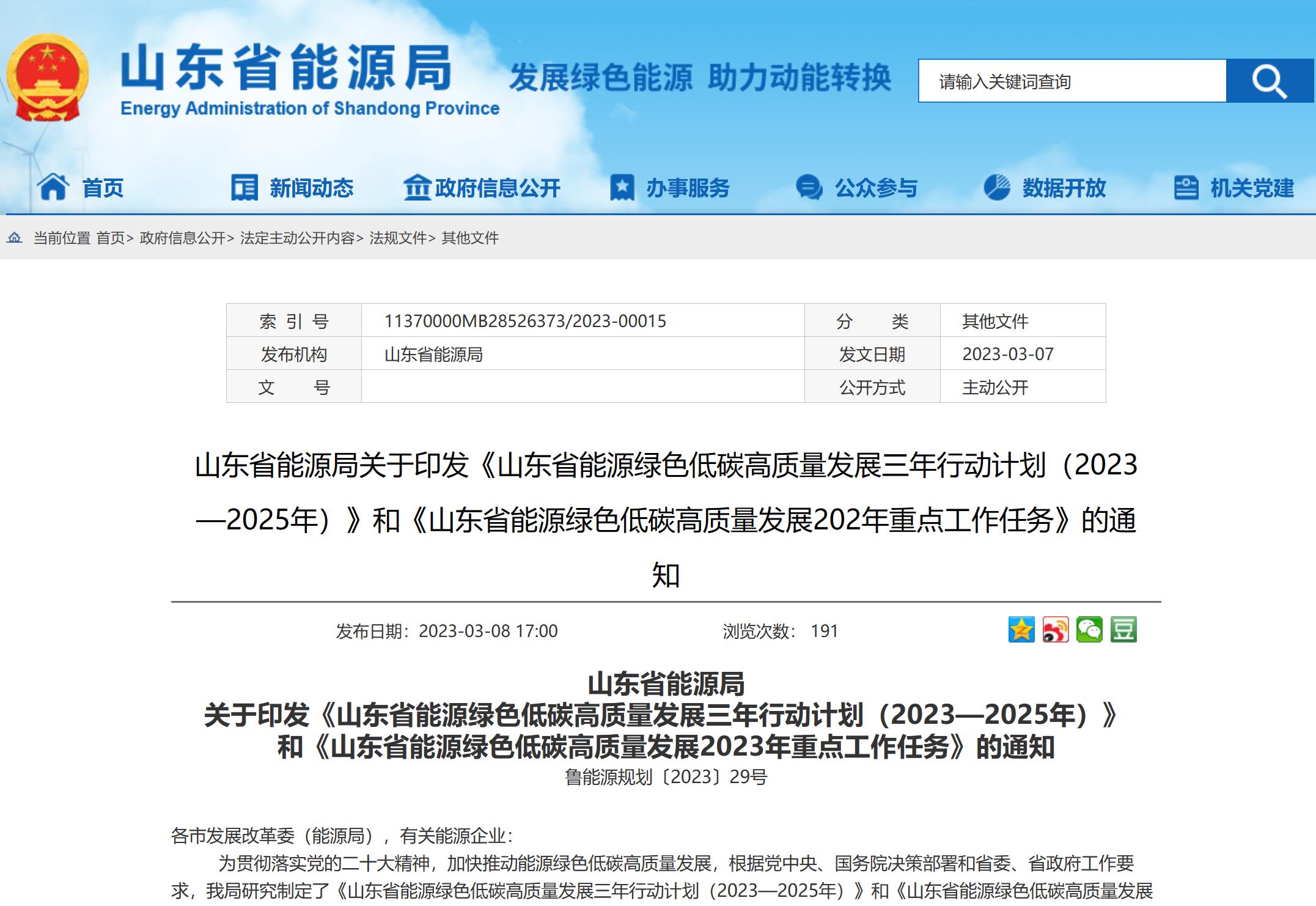Screen dimensions: 1316x906
Task: Open the 机关党建 menu
Action: pyautogui.click(x=1252, y=188)
